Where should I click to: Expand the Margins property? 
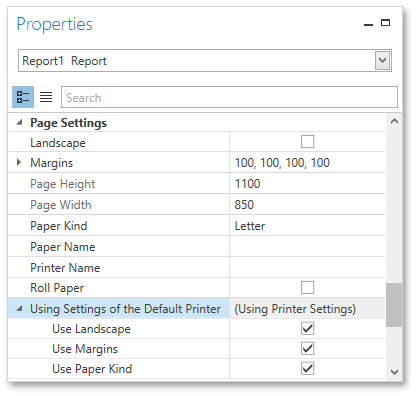pos(19,162)
